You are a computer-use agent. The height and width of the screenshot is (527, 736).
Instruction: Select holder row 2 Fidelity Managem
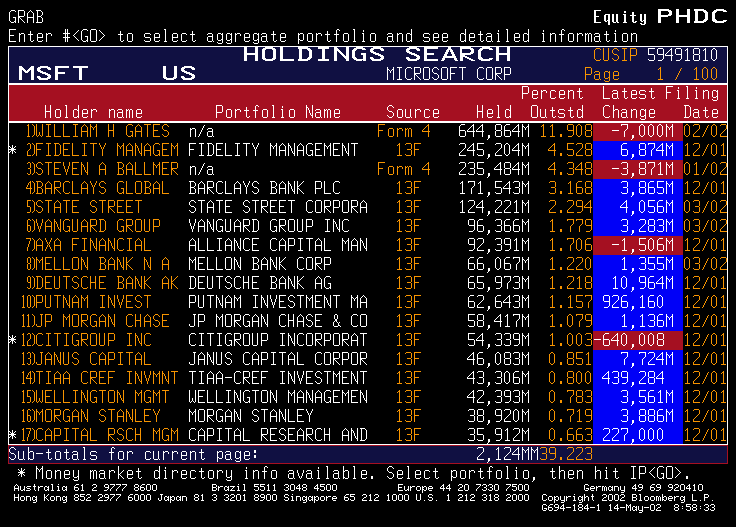pyautogui.click(x=368, y=150)
